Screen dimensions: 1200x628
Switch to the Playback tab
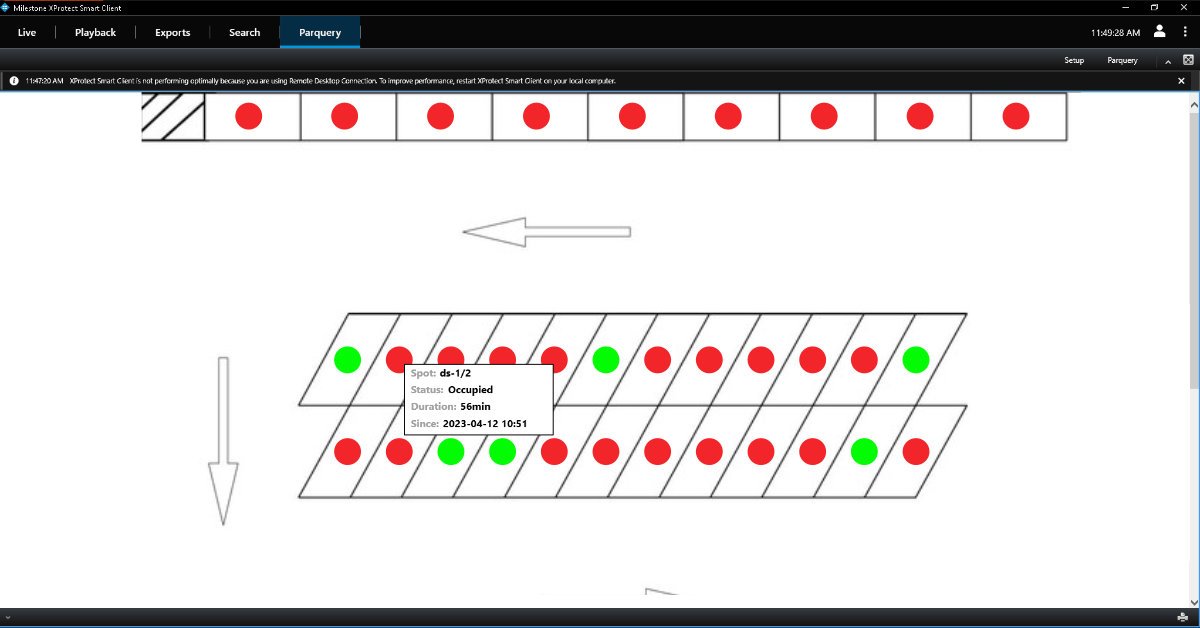(95, 32)
